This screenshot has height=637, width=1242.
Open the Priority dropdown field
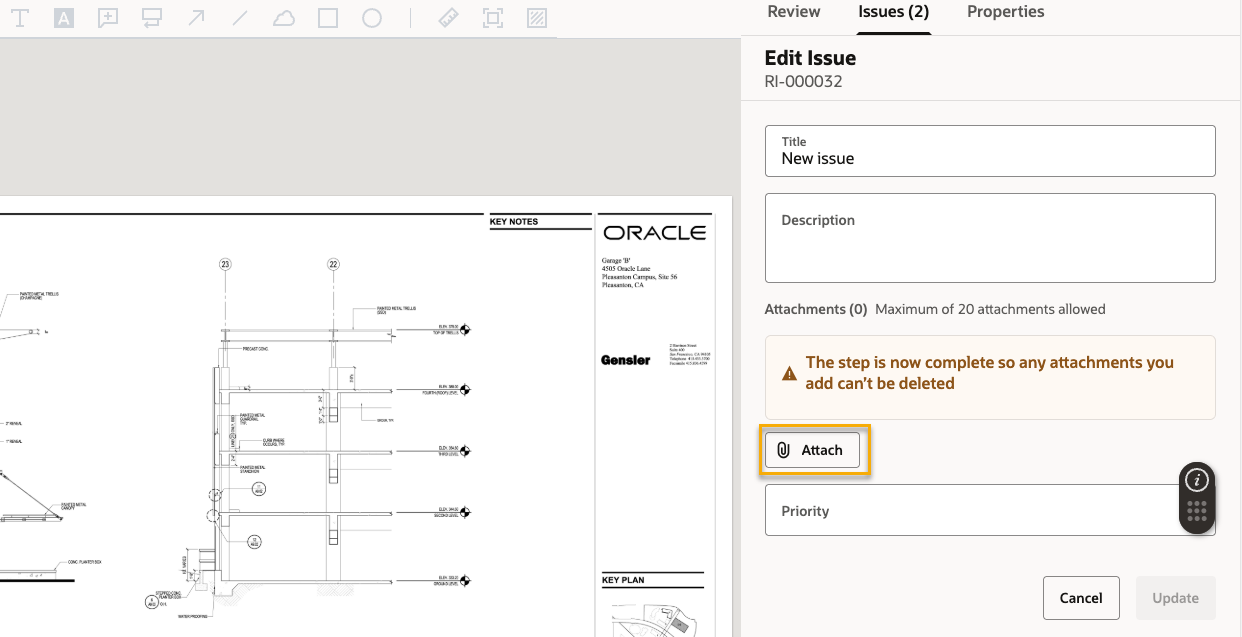(970, 511)
